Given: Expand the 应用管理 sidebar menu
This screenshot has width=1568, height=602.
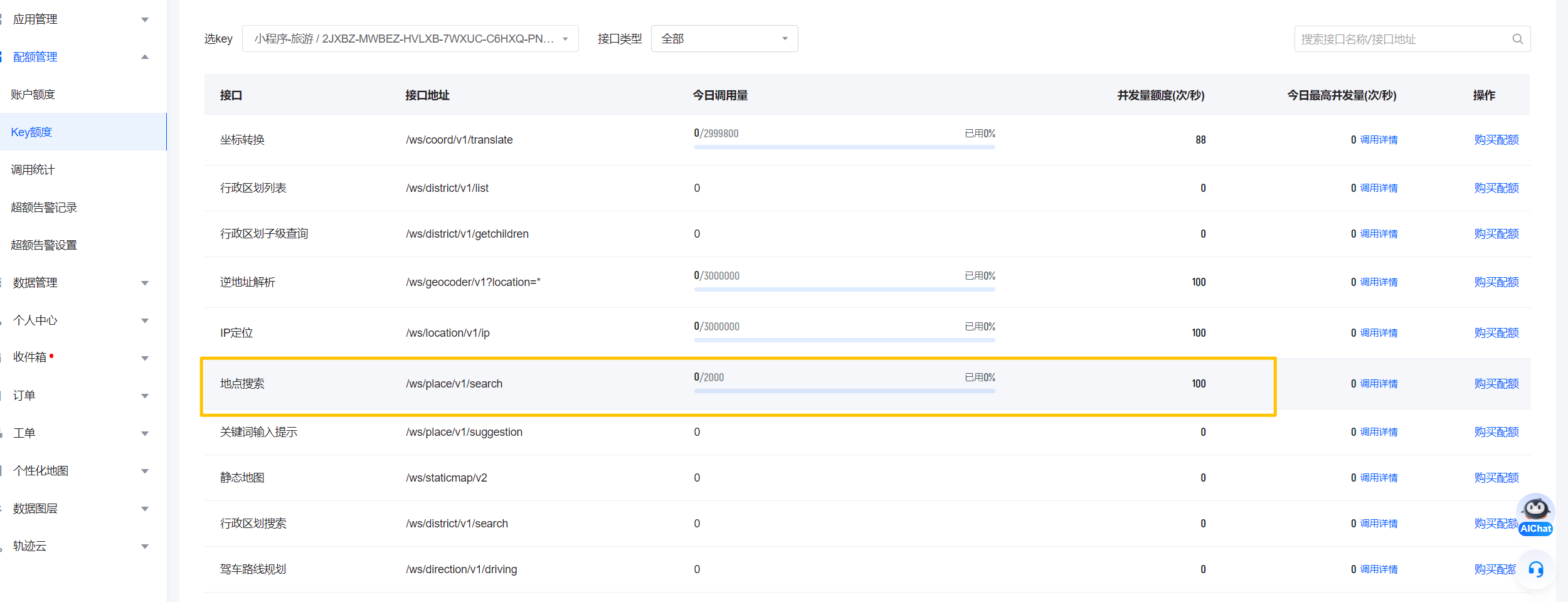Looking at the screenshot, I should 78,19.
